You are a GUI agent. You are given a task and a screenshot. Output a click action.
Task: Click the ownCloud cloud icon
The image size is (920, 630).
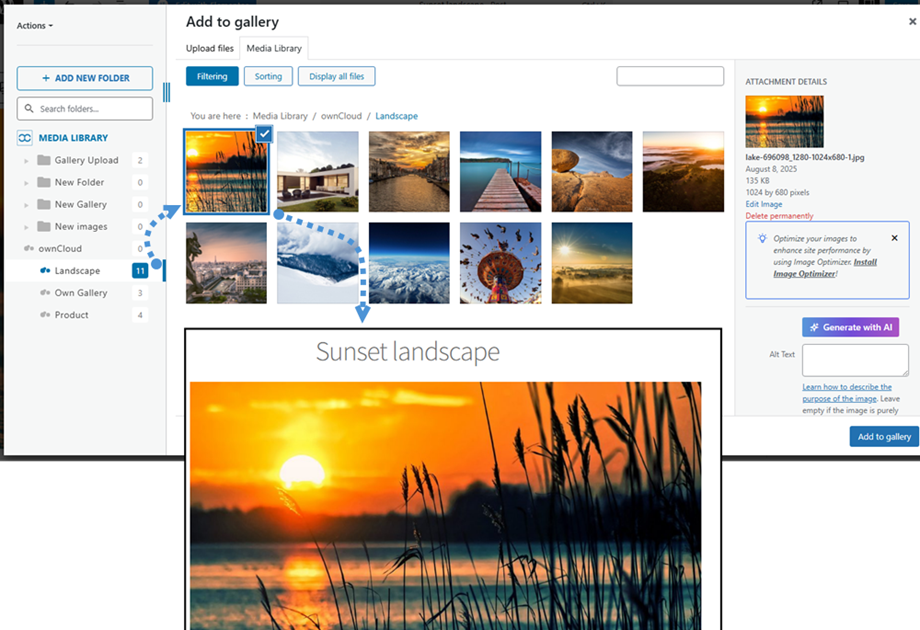pyautogui.click(x=30, y=249)
